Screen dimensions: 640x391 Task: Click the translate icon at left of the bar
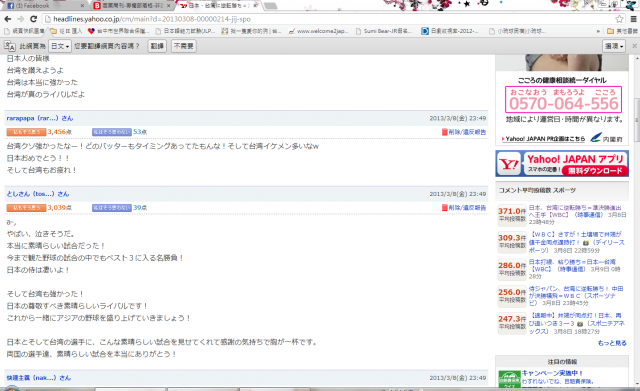click(x=10, y=46)
